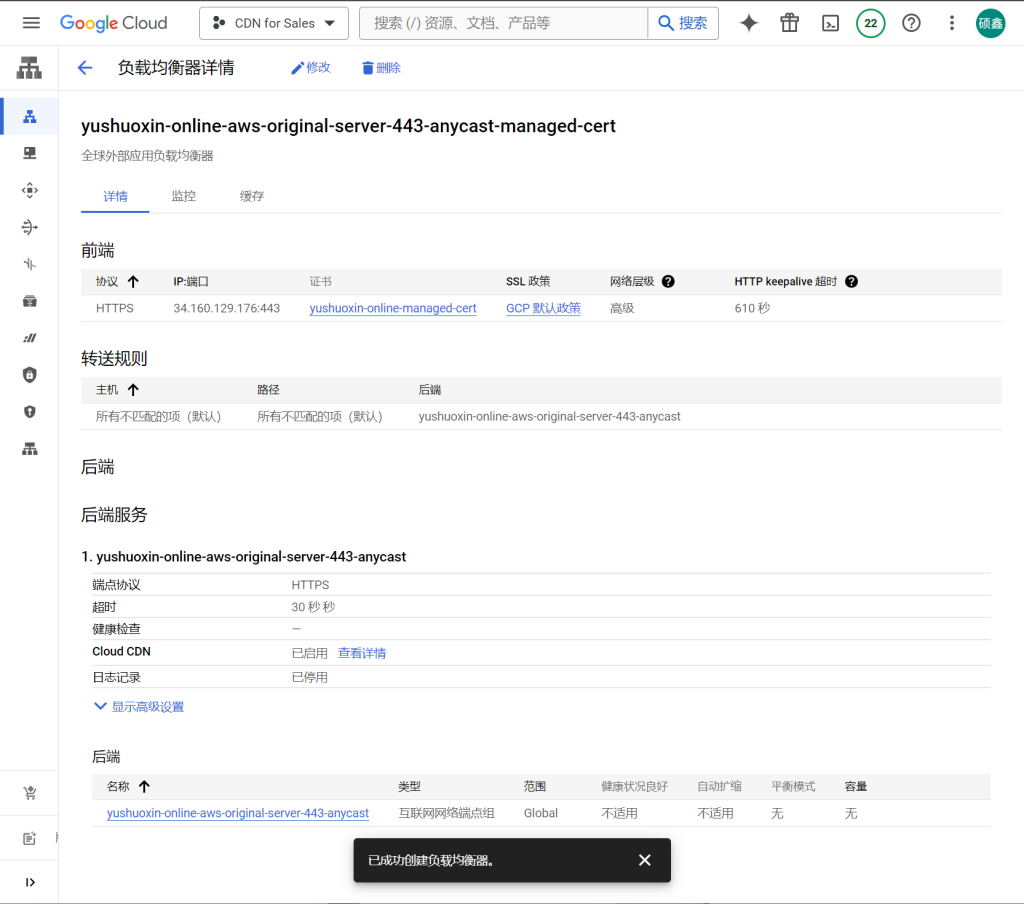This screenshot has height=904, width=1024.
Task: Go back using the left arrow
Action: click(x=85, y=68)
